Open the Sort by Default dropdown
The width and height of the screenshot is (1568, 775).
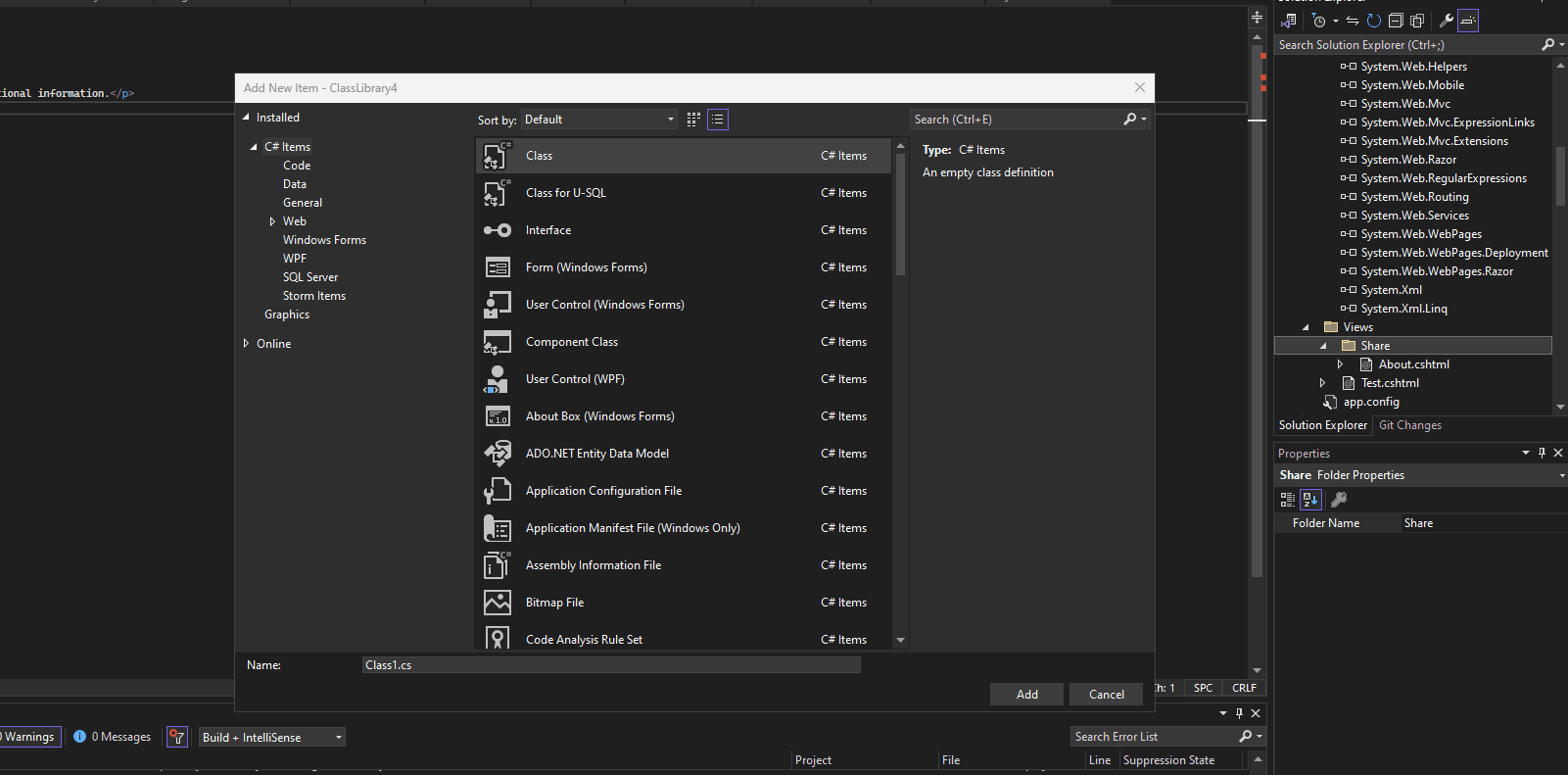[599, 120]
